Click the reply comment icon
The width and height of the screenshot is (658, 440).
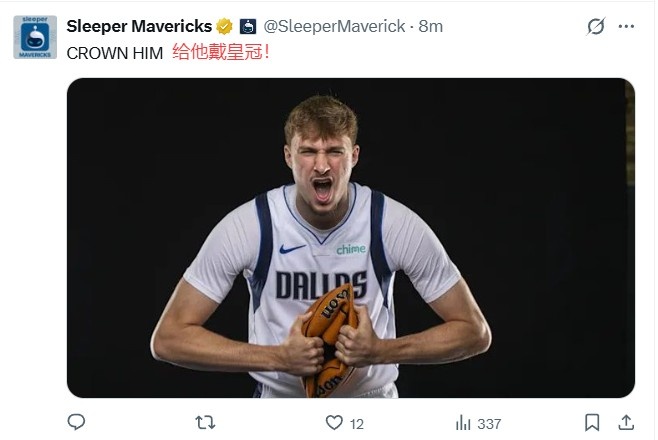pyautogui.click(x=76, y=423)
